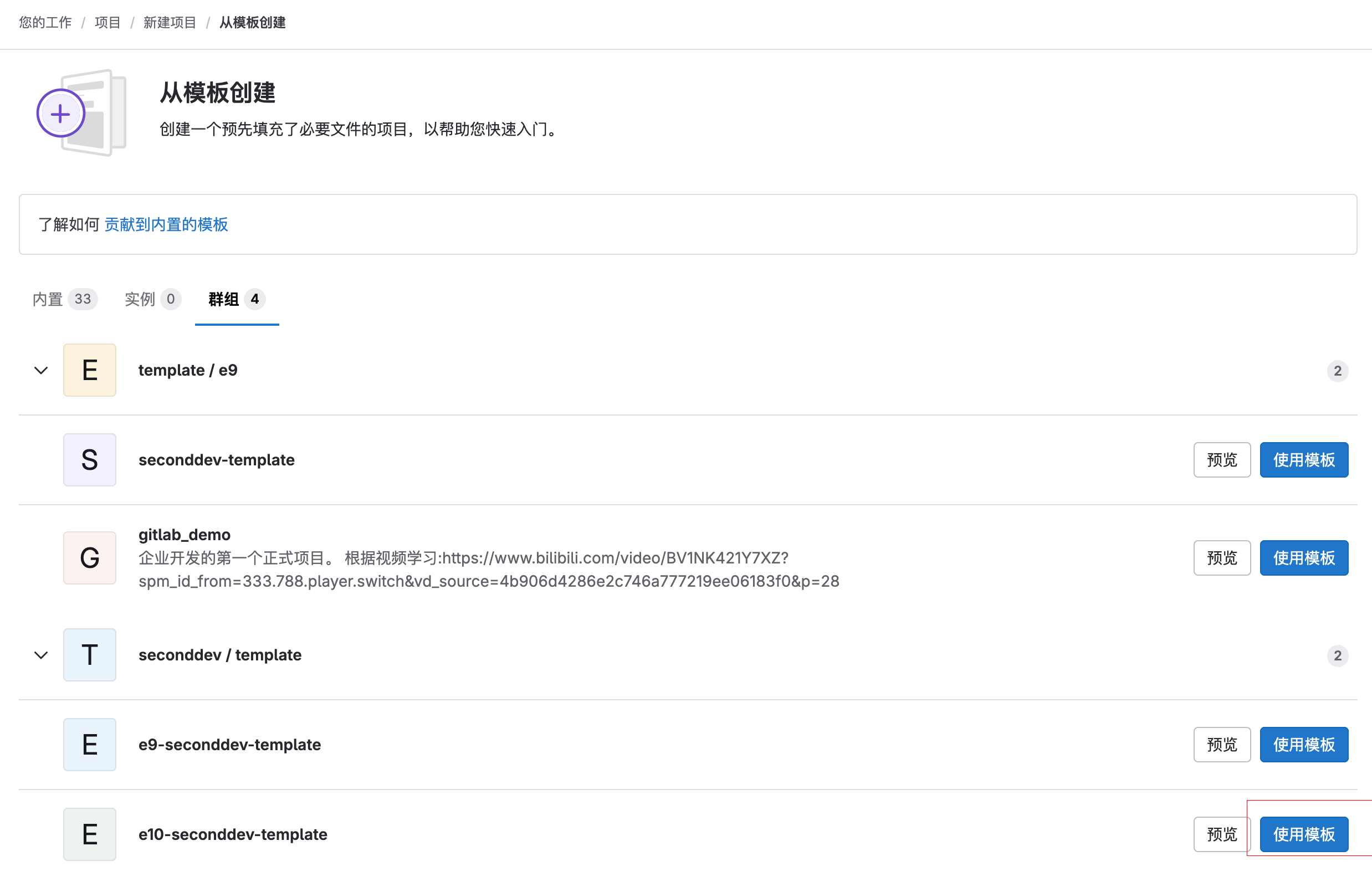1372x892 pixels.
Task: Click the 项目 breadcrumb link
Action: pyautogui.click(x=107, y=23)
